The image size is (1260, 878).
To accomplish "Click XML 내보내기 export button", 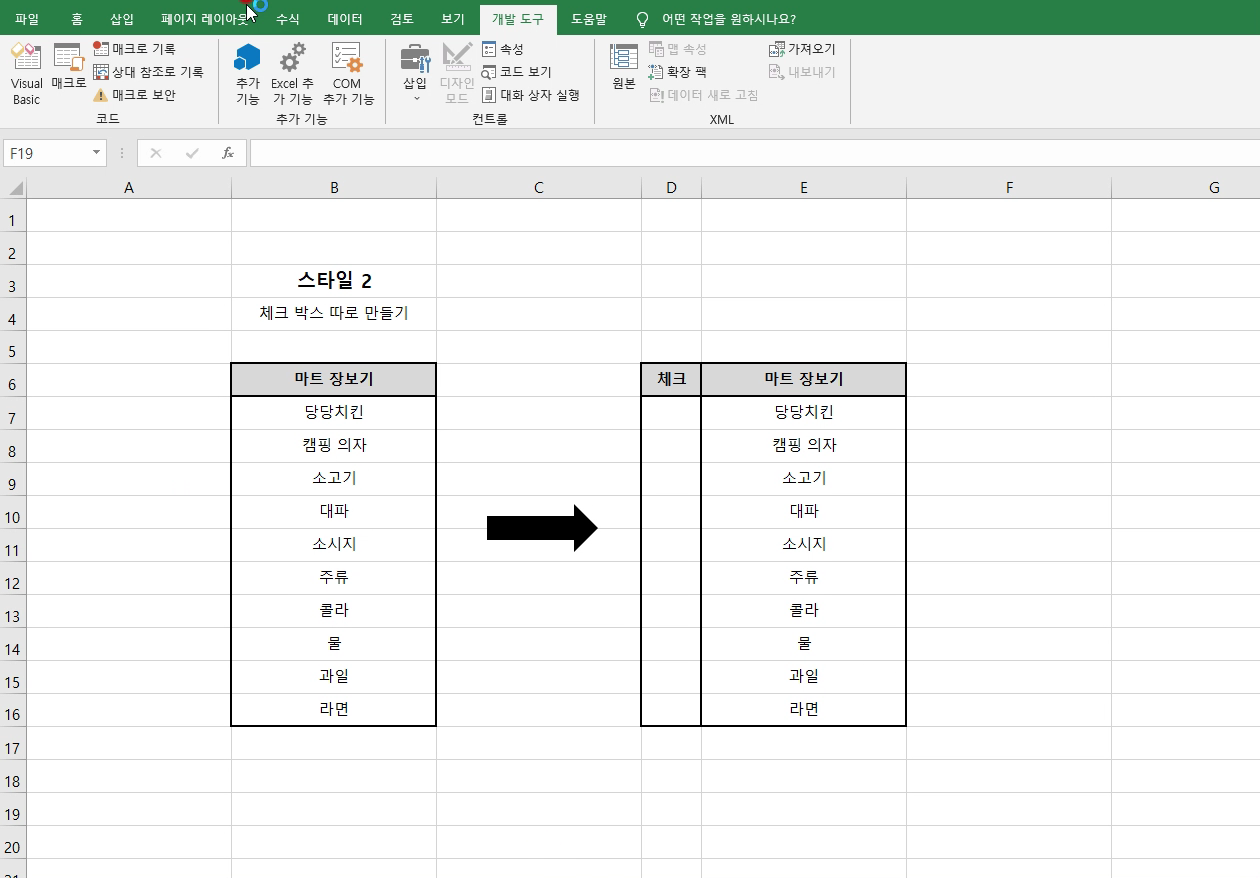I will (802, 72).
